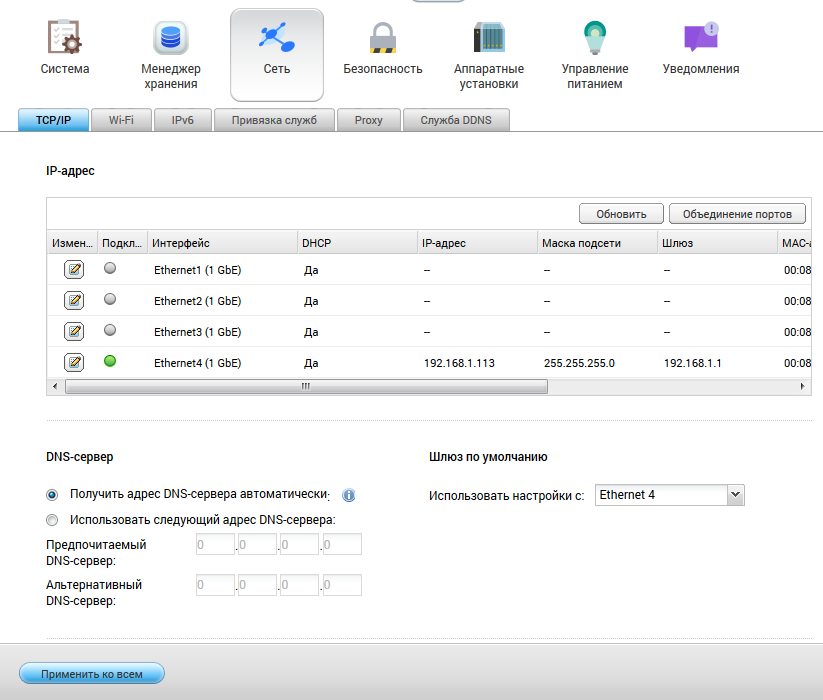This screenshot has width=823, height=700.
Task: Select use following DNS server address option
Action: 52,519
